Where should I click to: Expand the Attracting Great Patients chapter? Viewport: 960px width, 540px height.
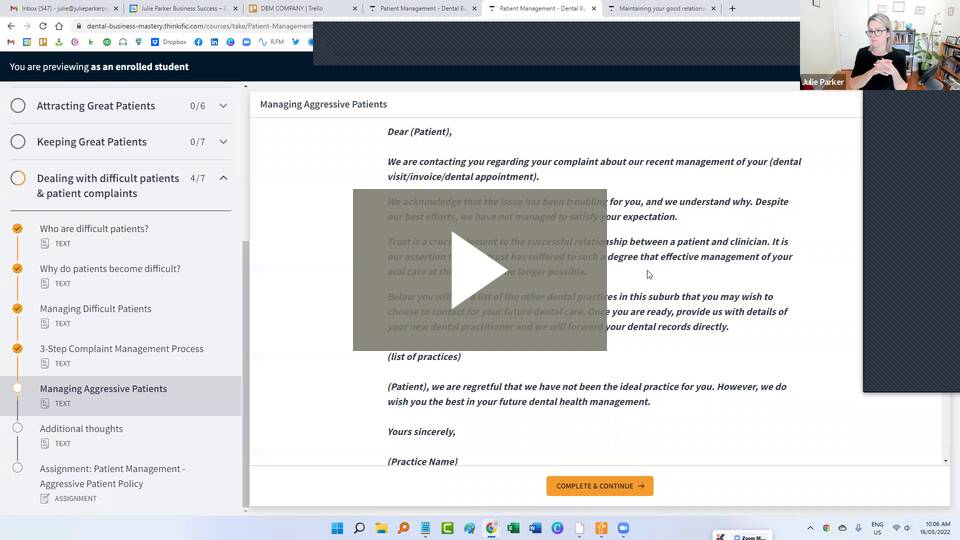[223, 106]
